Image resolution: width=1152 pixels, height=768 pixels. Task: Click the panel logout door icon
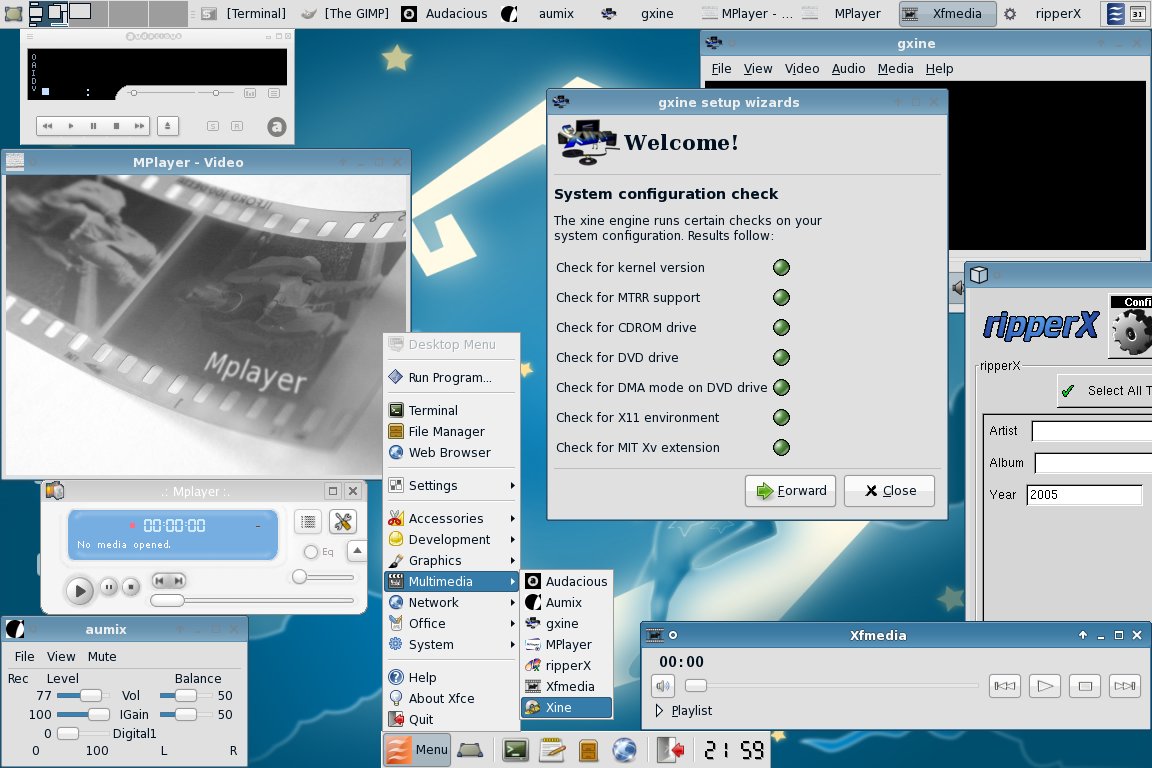point(670,750)
